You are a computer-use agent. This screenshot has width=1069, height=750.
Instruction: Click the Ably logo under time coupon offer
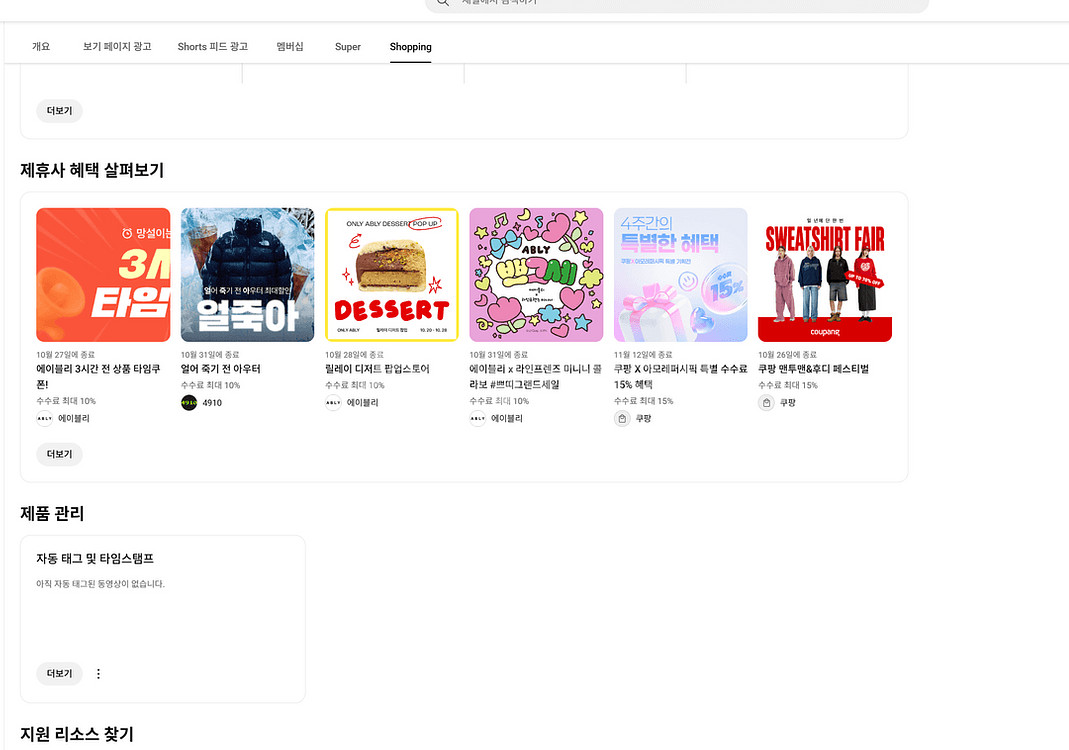(x=45, y=419)
